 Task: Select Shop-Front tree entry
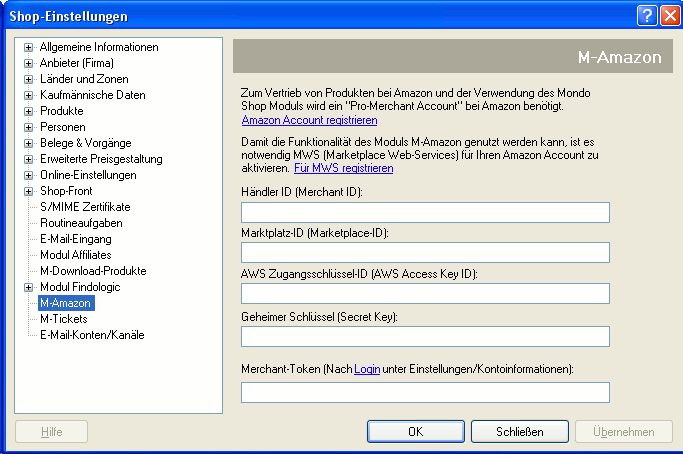click(x=66, y=191)
